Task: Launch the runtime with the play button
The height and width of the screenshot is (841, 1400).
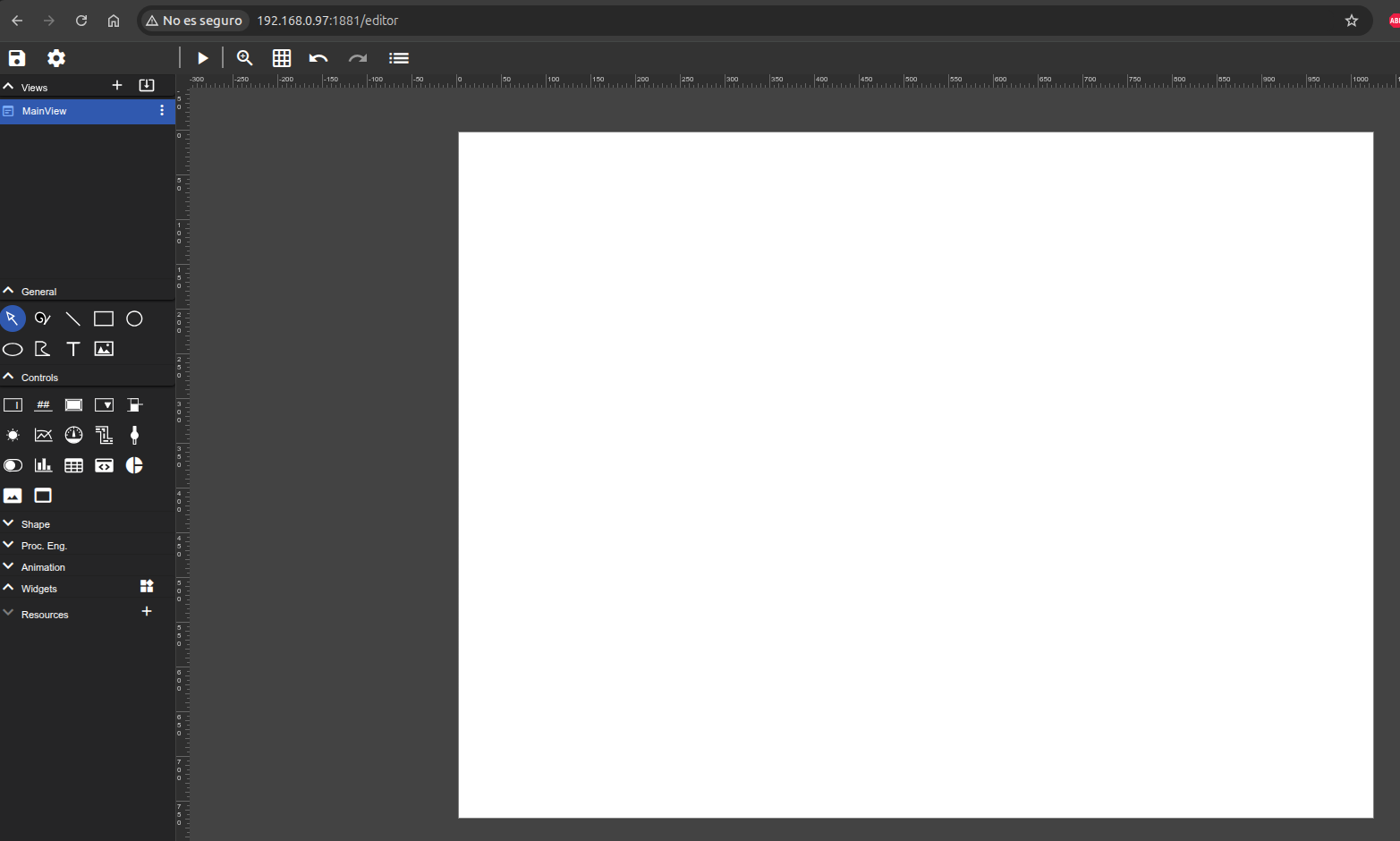Action: [203, 58]
